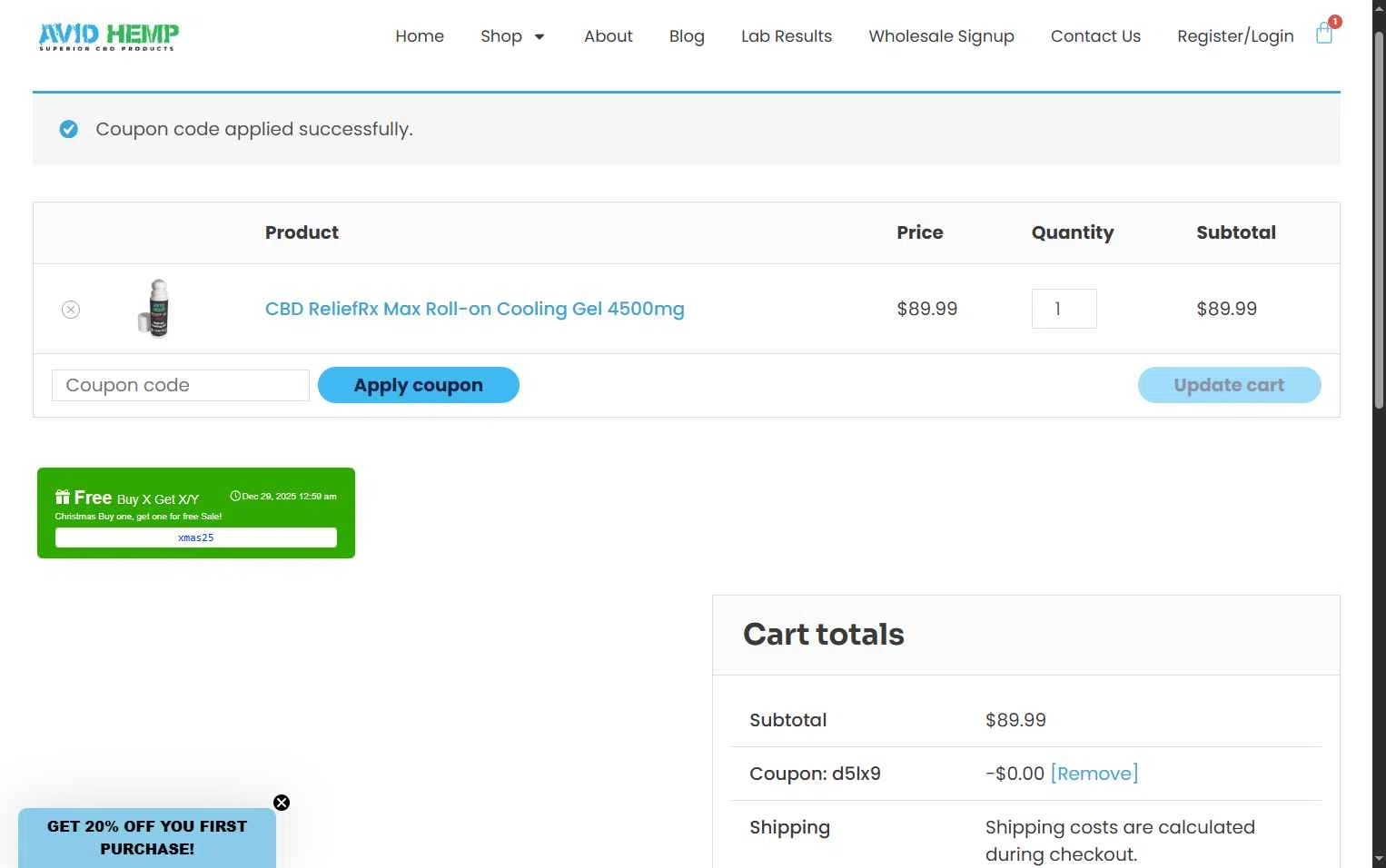Click the Avid Hemp logo
The image size is (1386, 868).
point(109,36)
